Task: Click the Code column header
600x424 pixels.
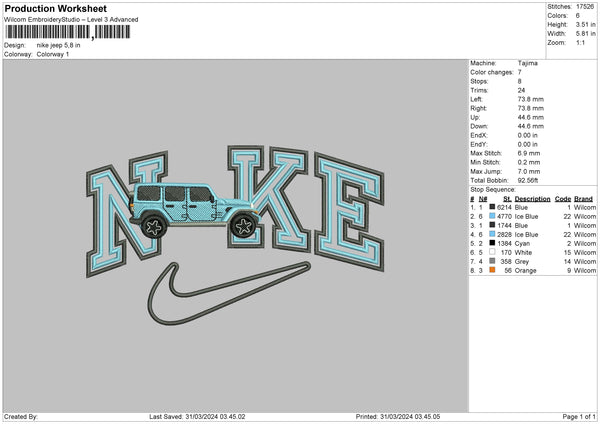Action: tap(562, 199)
